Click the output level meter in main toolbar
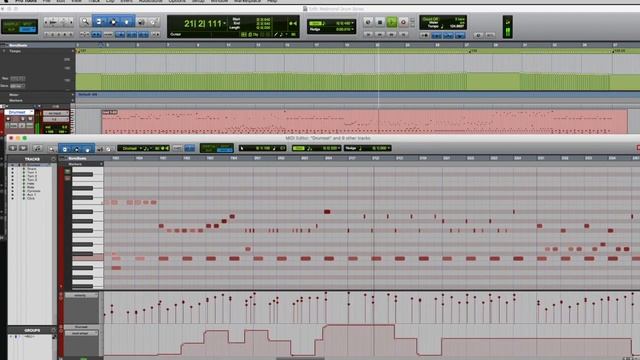Viewport: 640px width, 360px height. (507, 27)
